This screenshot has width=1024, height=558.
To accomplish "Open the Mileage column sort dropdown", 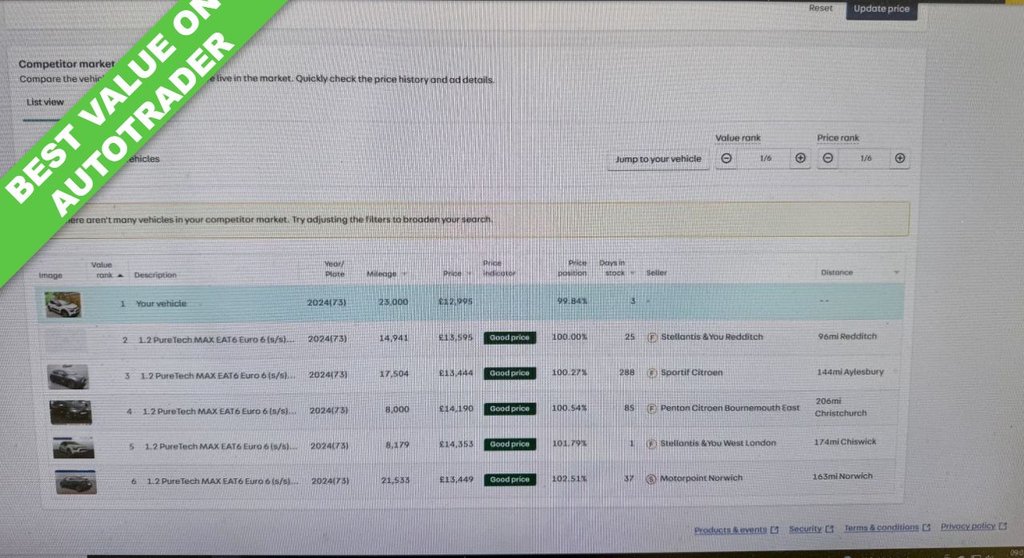I will [405, 273].
